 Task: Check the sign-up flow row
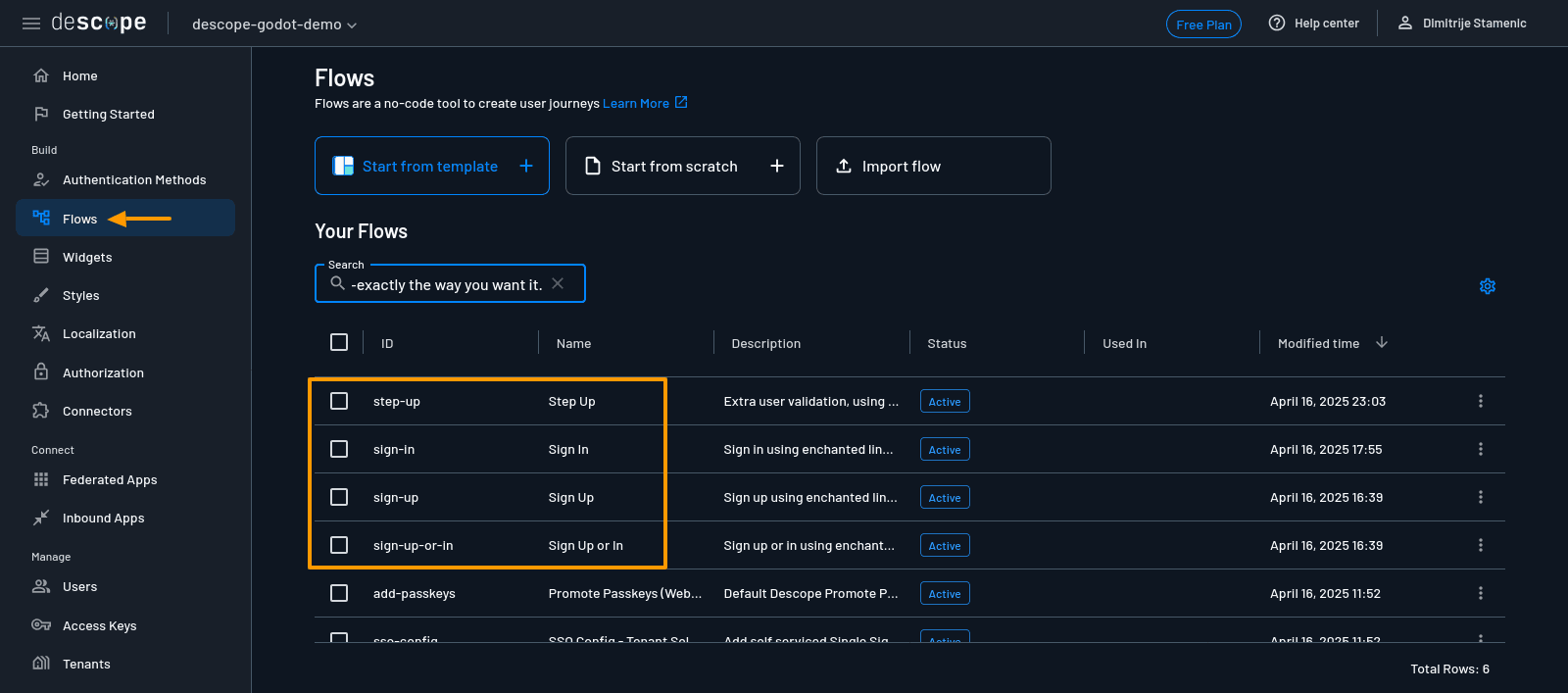(x=339, y=497)
